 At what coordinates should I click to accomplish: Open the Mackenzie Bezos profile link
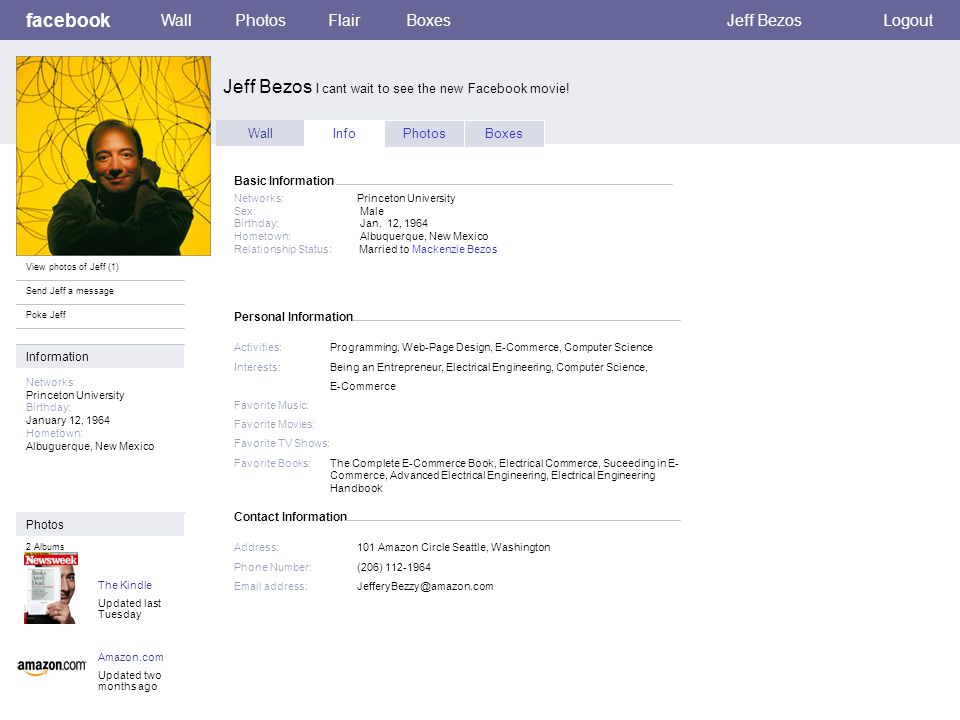pos(454,249)
